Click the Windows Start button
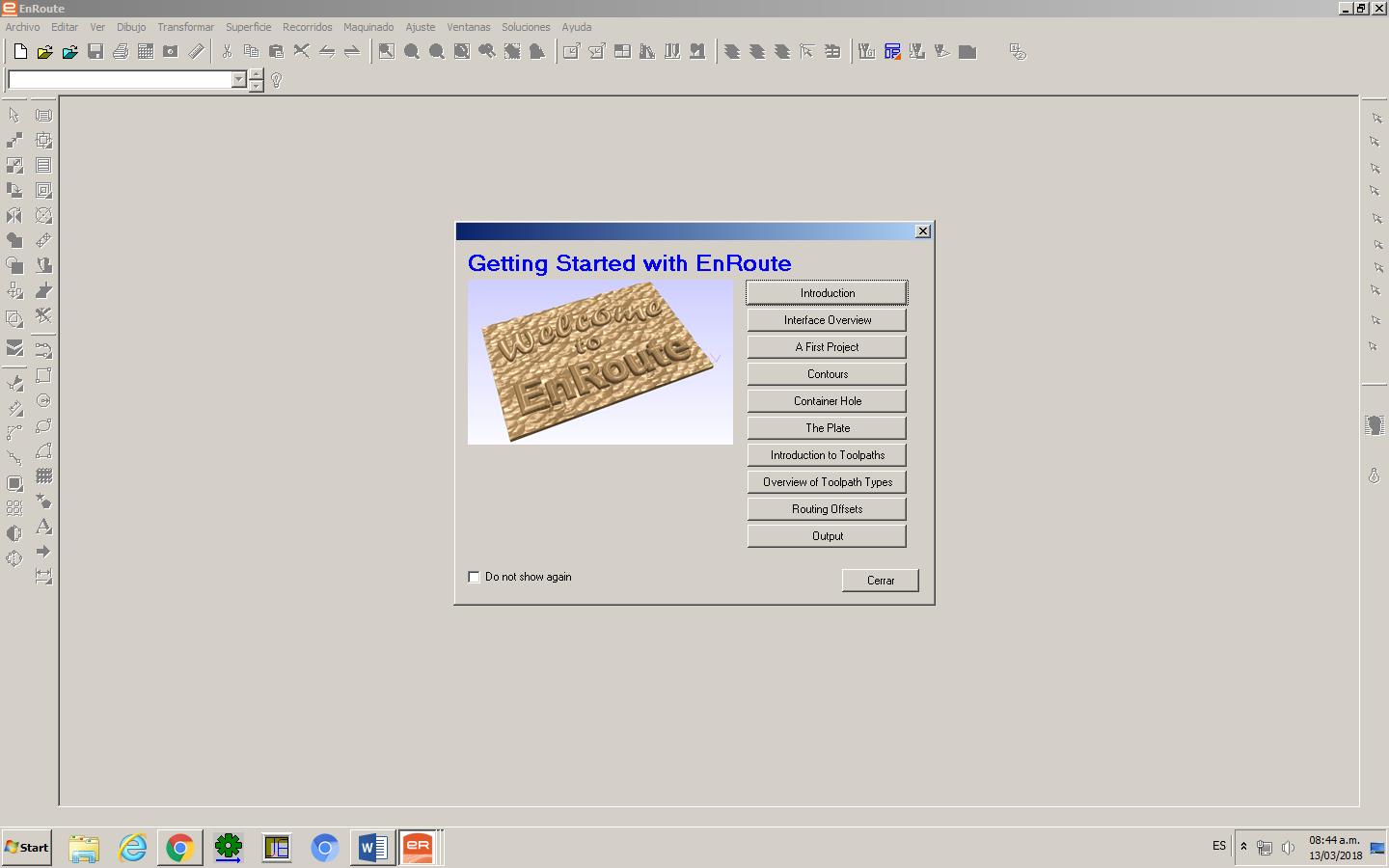The height and width of the screenshot is (868, 1389). (x=27, y=848)
